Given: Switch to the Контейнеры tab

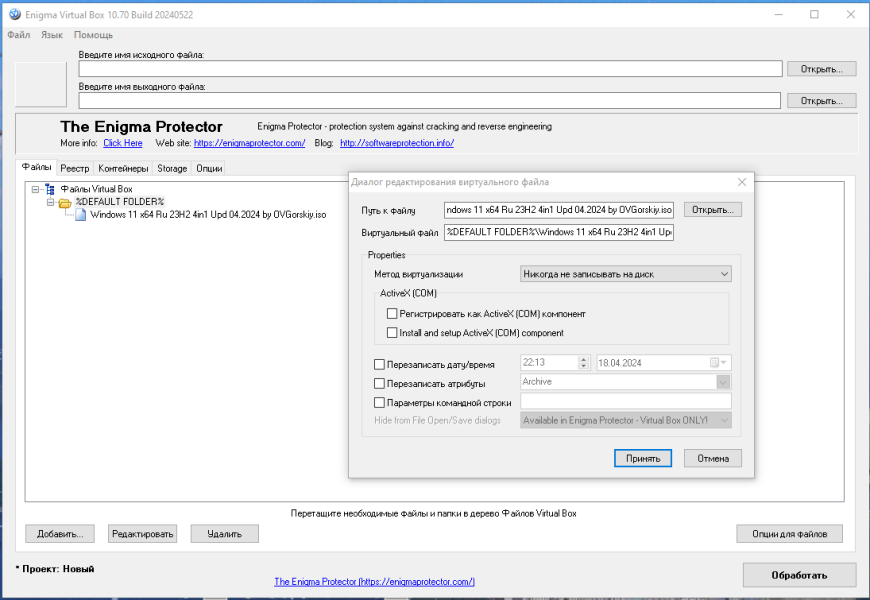Looking at the screenshot, I should pos(123,168).
